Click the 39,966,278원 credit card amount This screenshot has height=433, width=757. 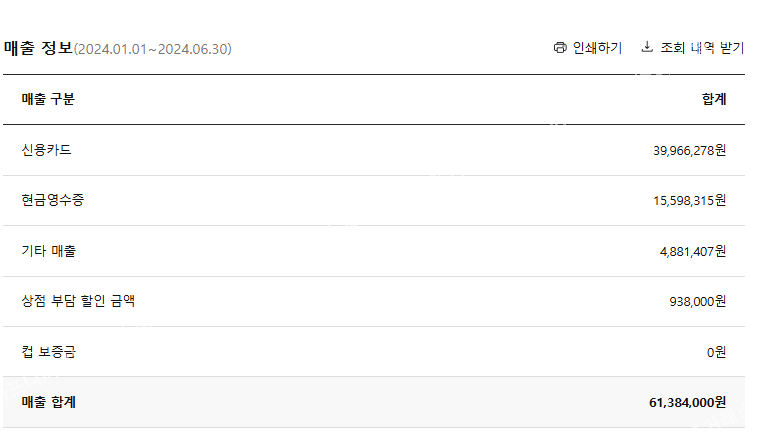coord(689,150)
